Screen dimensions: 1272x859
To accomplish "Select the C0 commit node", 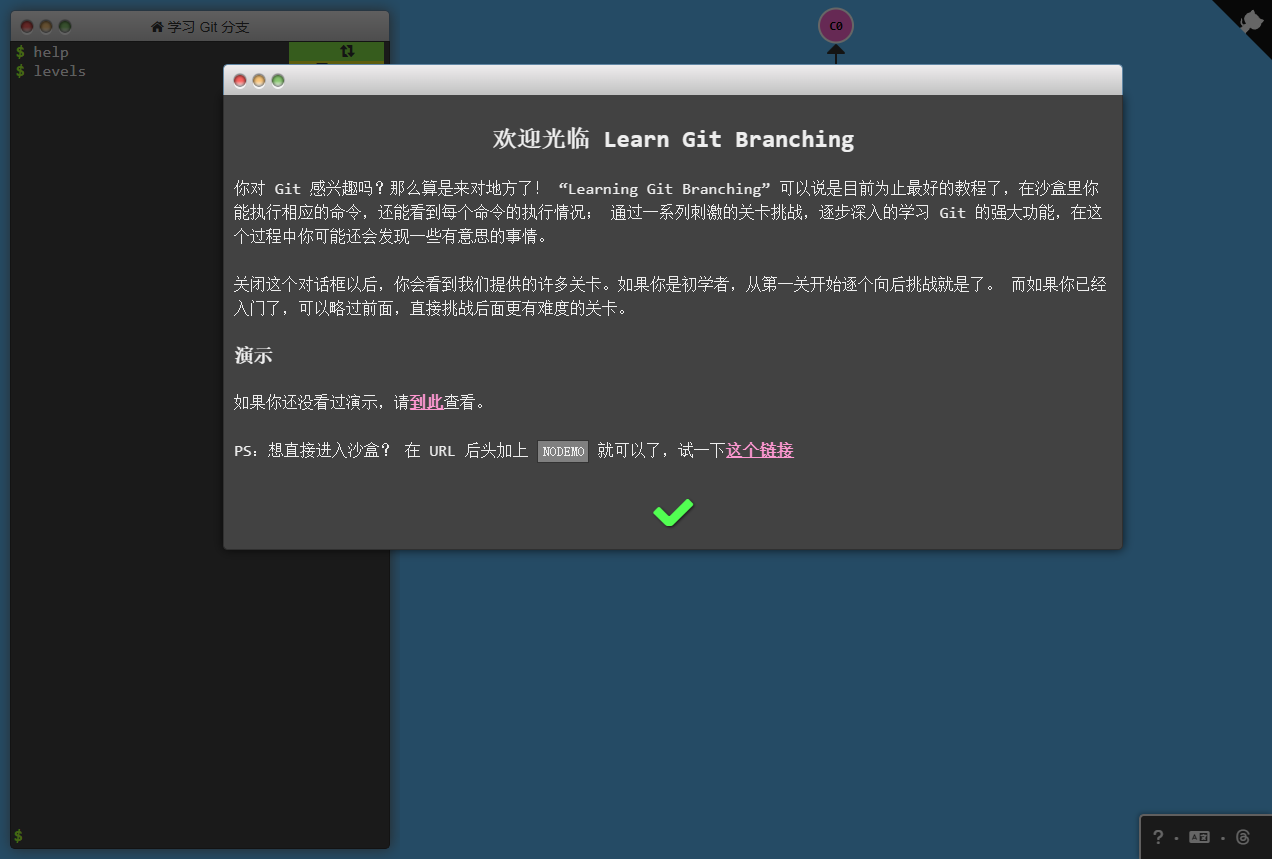I will pos(836,26).
